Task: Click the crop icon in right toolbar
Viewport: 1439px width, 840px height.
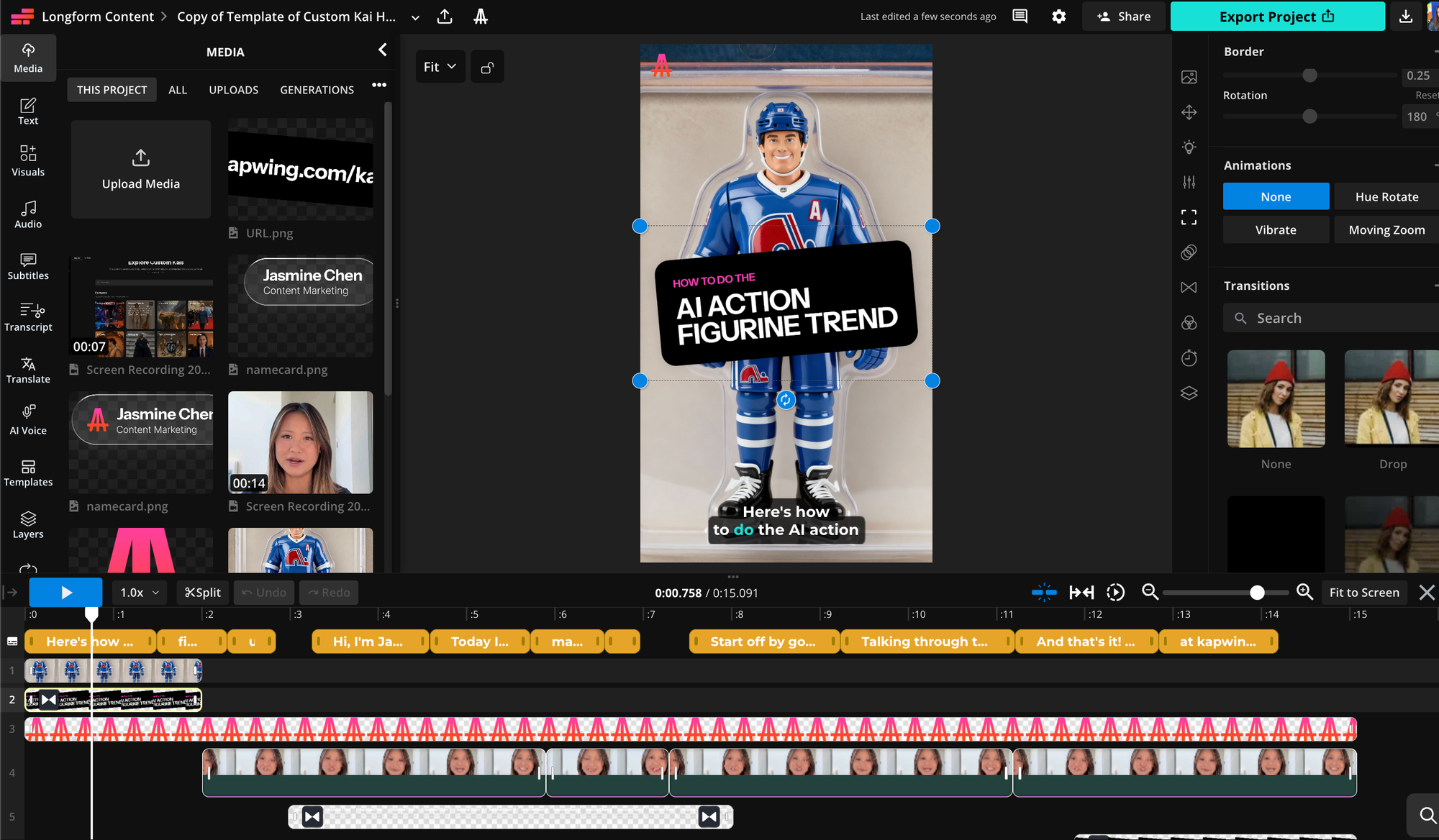Action: pos(1189,217)
